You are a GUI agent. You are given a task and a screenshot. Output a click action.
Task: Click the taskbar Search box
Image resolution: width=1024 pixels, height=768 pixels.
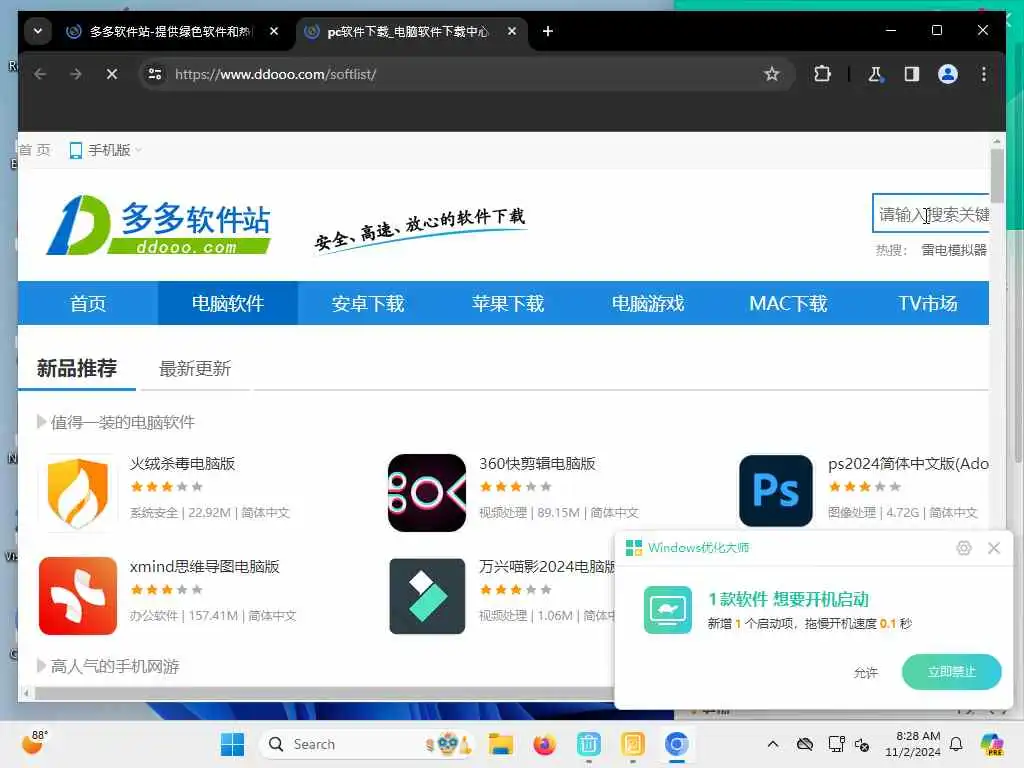pyautogui.click(x=366, y=744)
